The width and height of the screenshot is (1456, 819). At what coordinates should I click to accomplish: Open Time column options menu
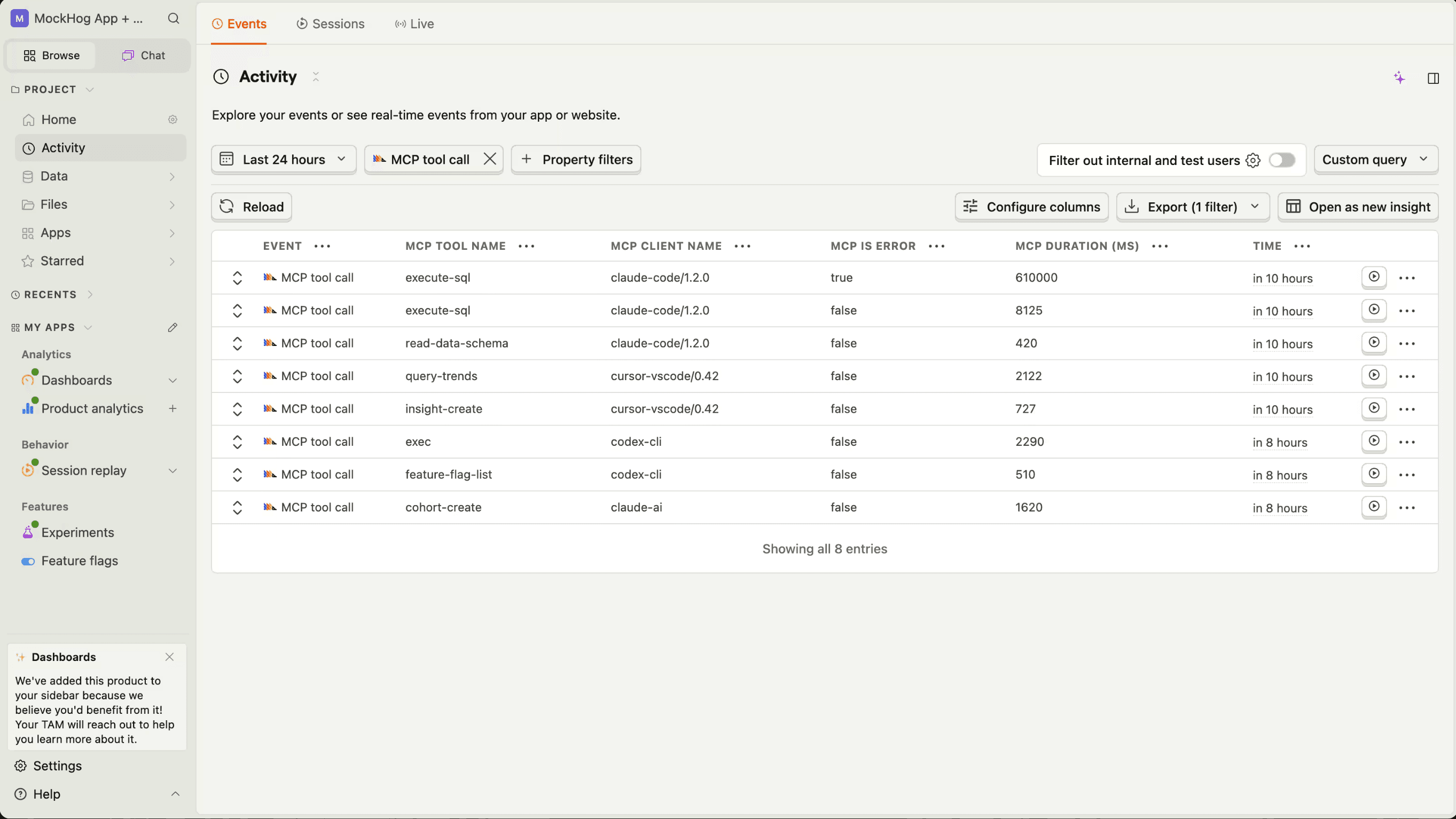click(1302, 246)
